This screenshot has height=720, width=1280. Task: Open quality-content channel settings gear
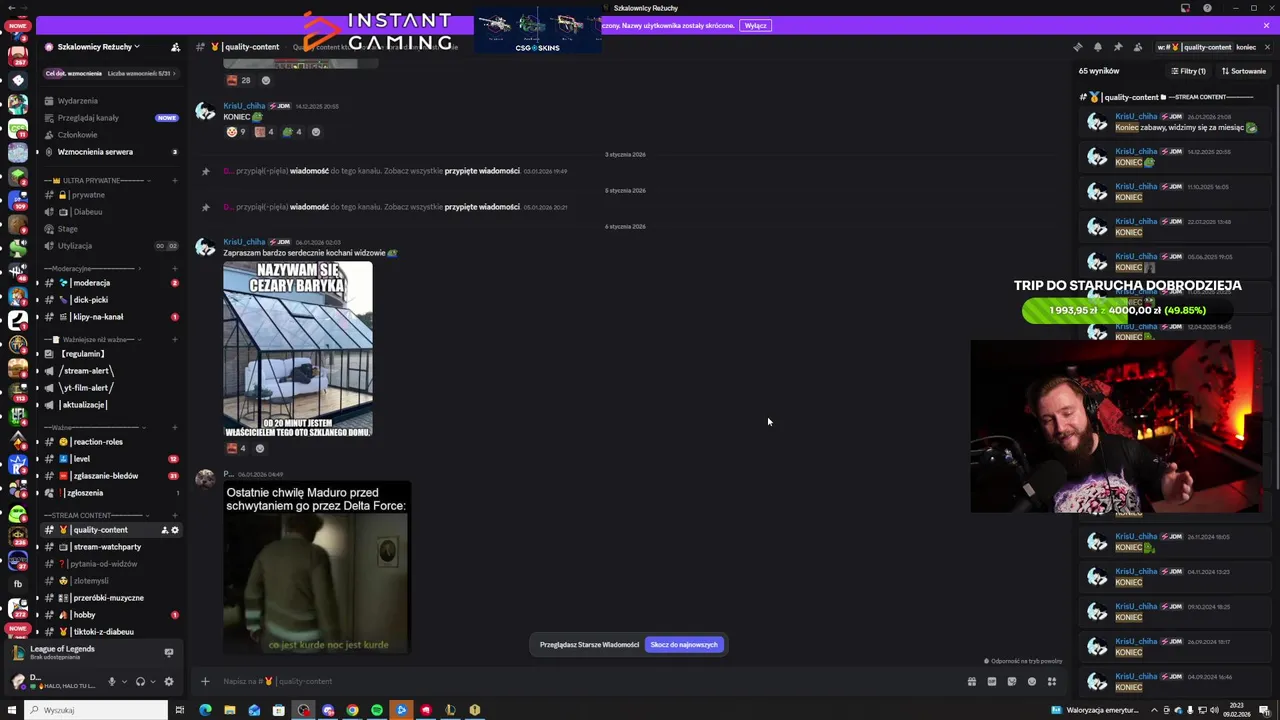tap(175, 530)
